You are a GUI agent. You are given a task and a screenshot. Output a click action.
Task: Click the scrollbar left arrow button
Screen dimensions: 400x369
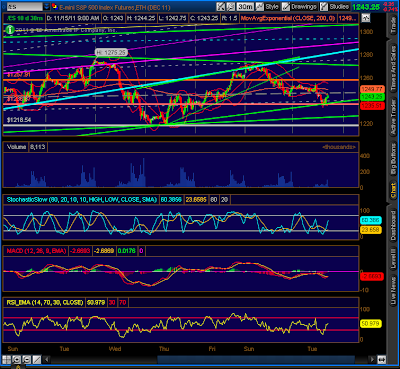point(47,359)
